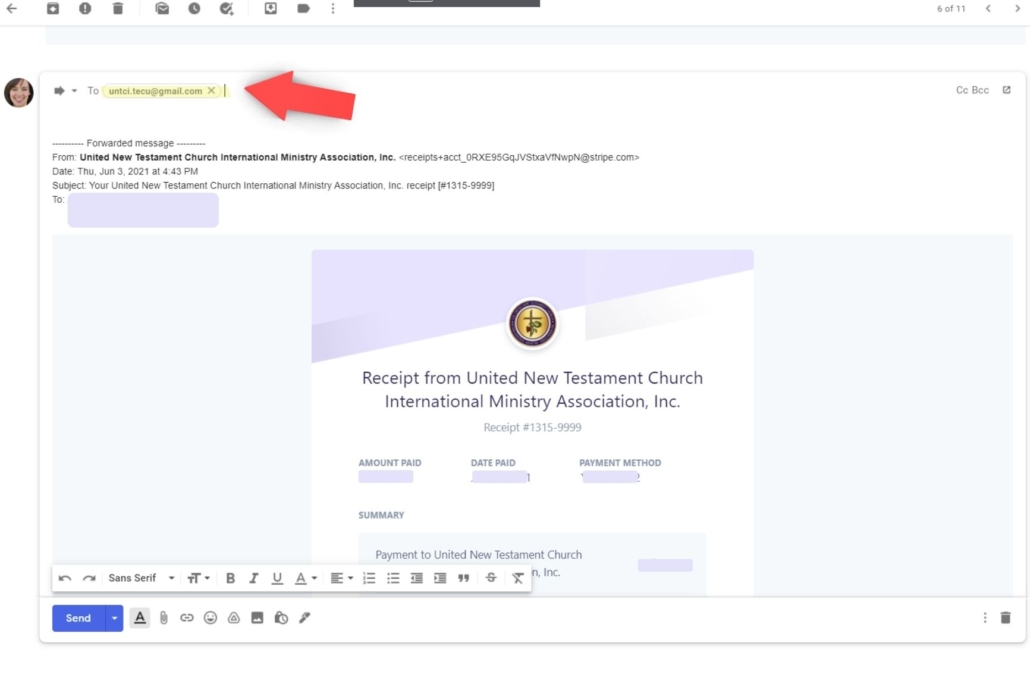This screenshot has width=1030, height=687.
Task: Open the Send options dropdown
Action: pos(114,618)
